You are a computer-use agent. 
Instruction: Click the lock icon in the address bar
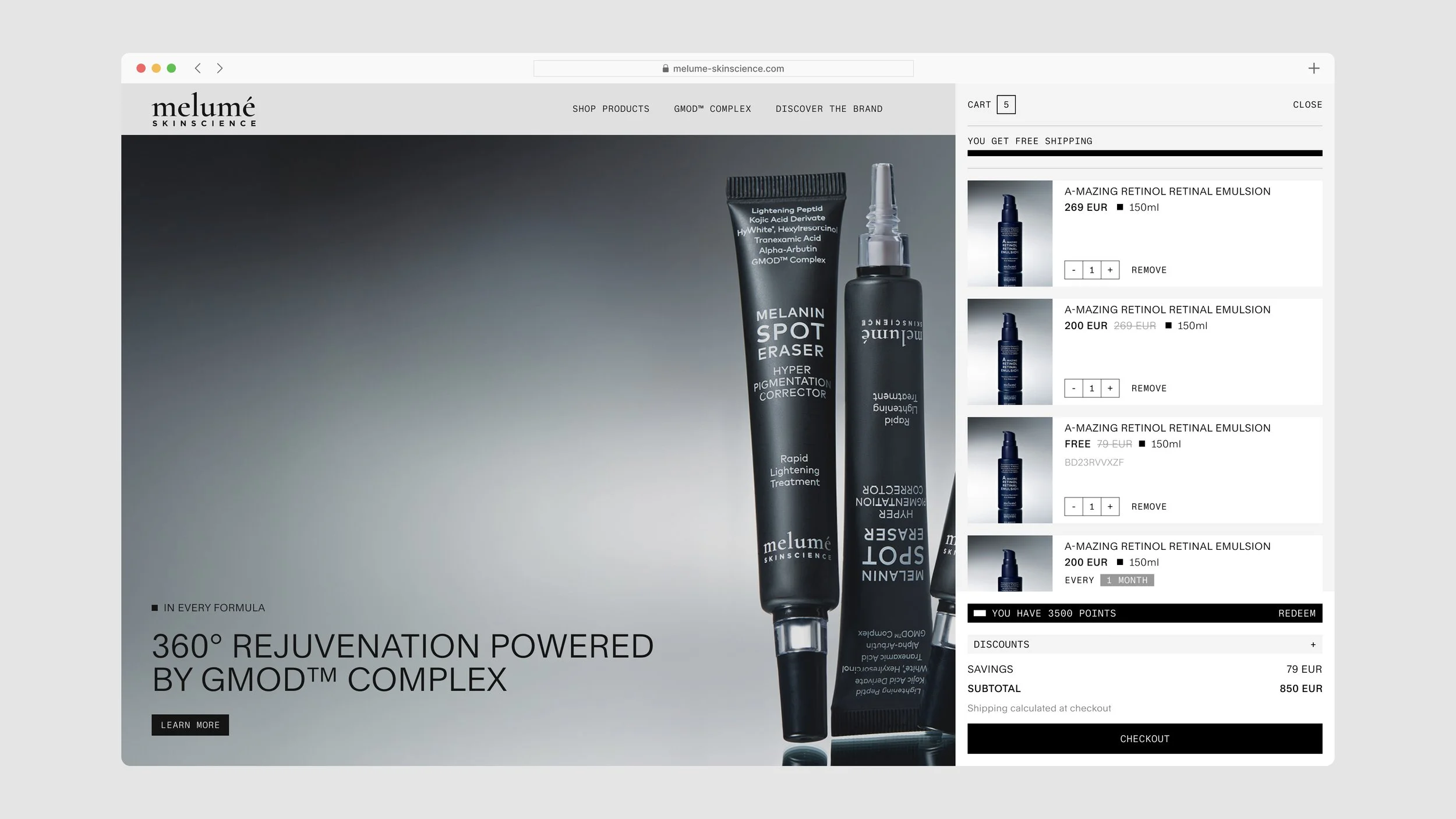[x=666, y=68]
